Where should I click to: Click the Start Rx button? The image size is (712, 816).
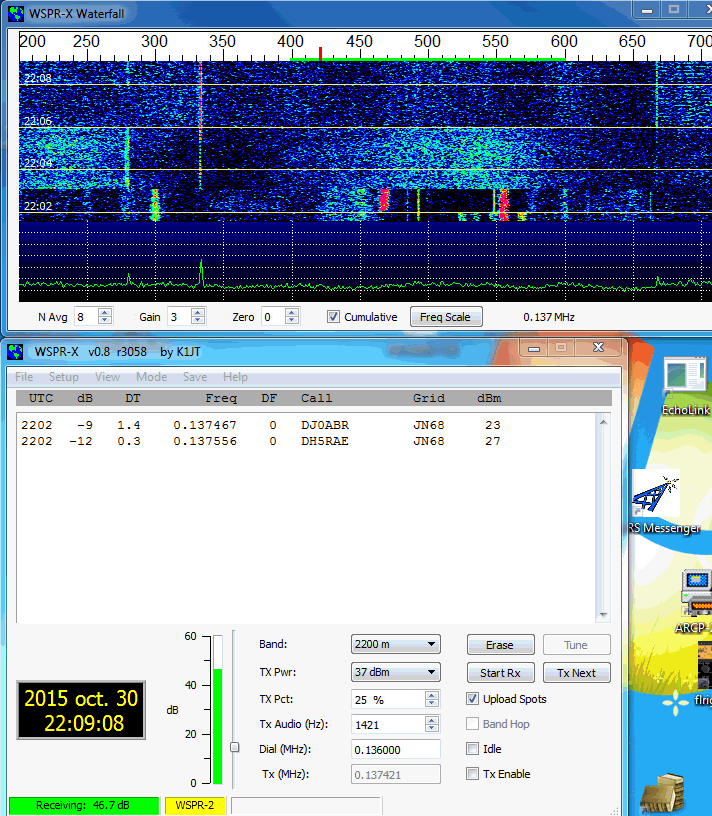click(x=500, y=673)
